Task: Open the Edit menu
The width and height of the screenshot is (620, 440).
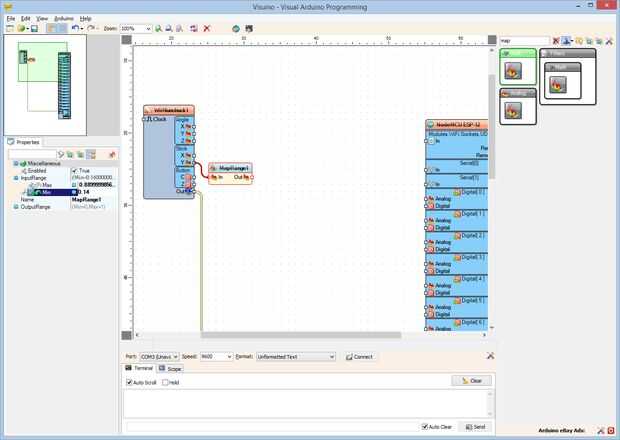Action: [x=25, y=19]
